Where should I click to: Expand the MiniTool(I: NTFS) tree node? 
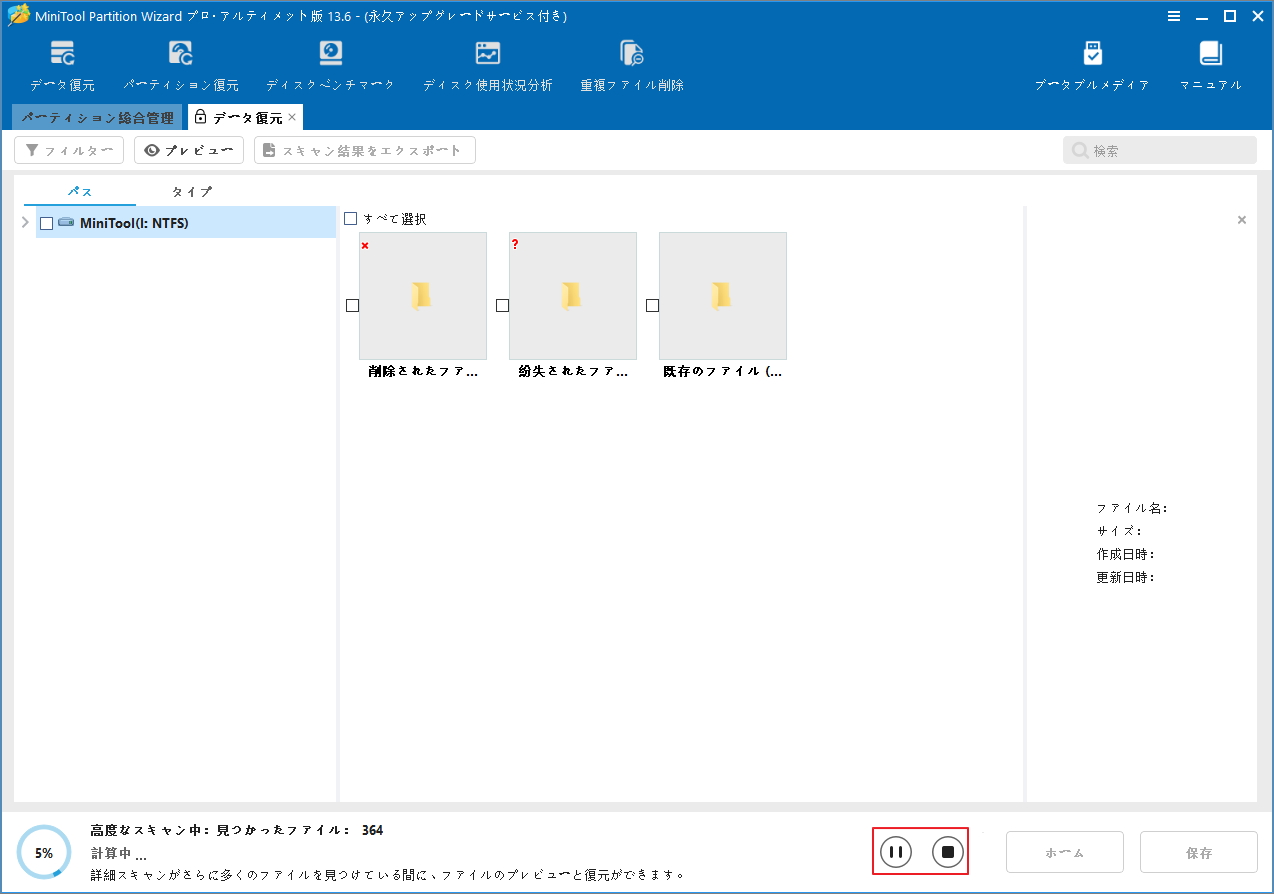pos(24,223)
